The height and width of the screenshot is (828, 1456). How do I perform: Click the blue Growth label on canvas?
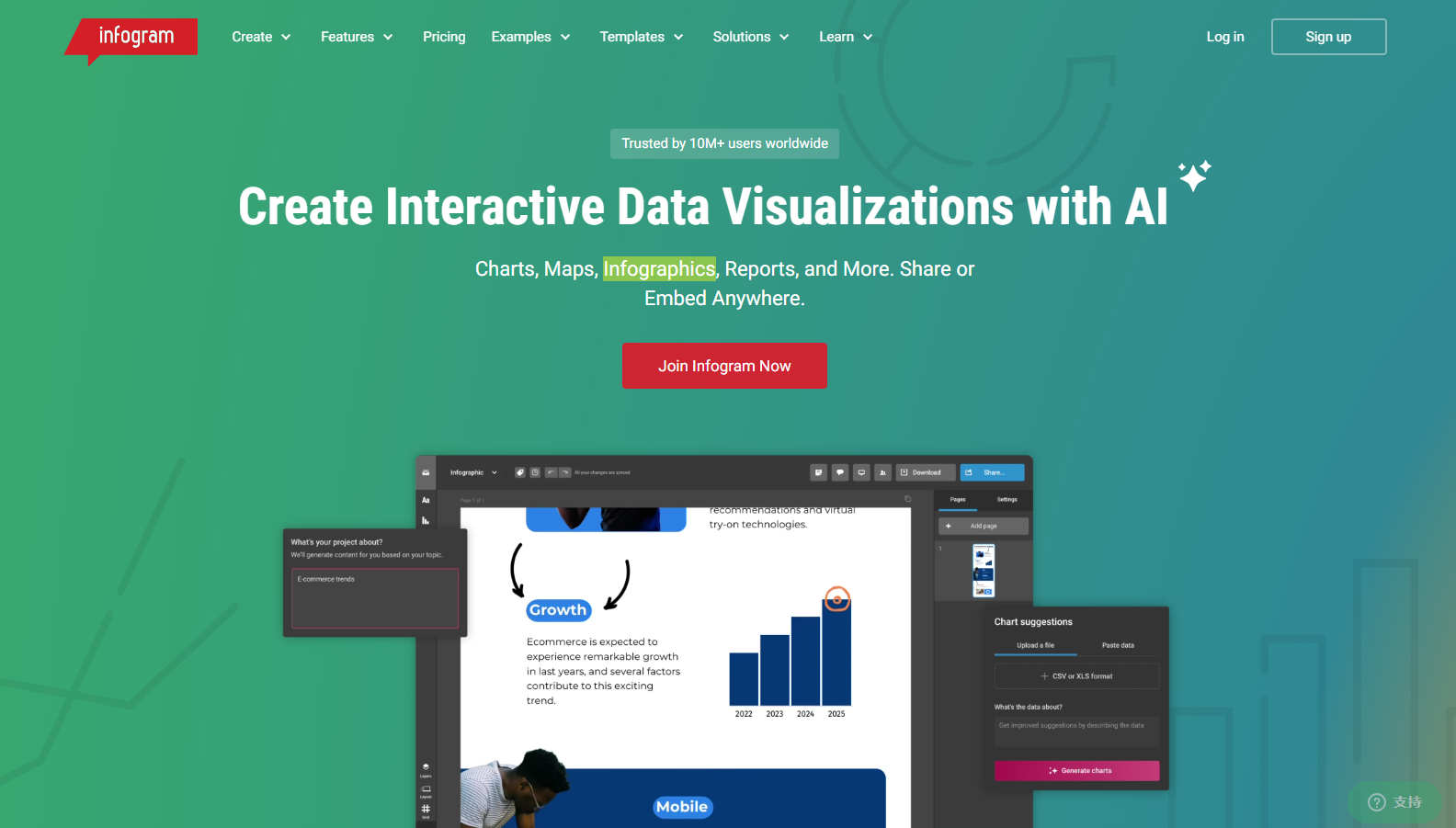559,610
